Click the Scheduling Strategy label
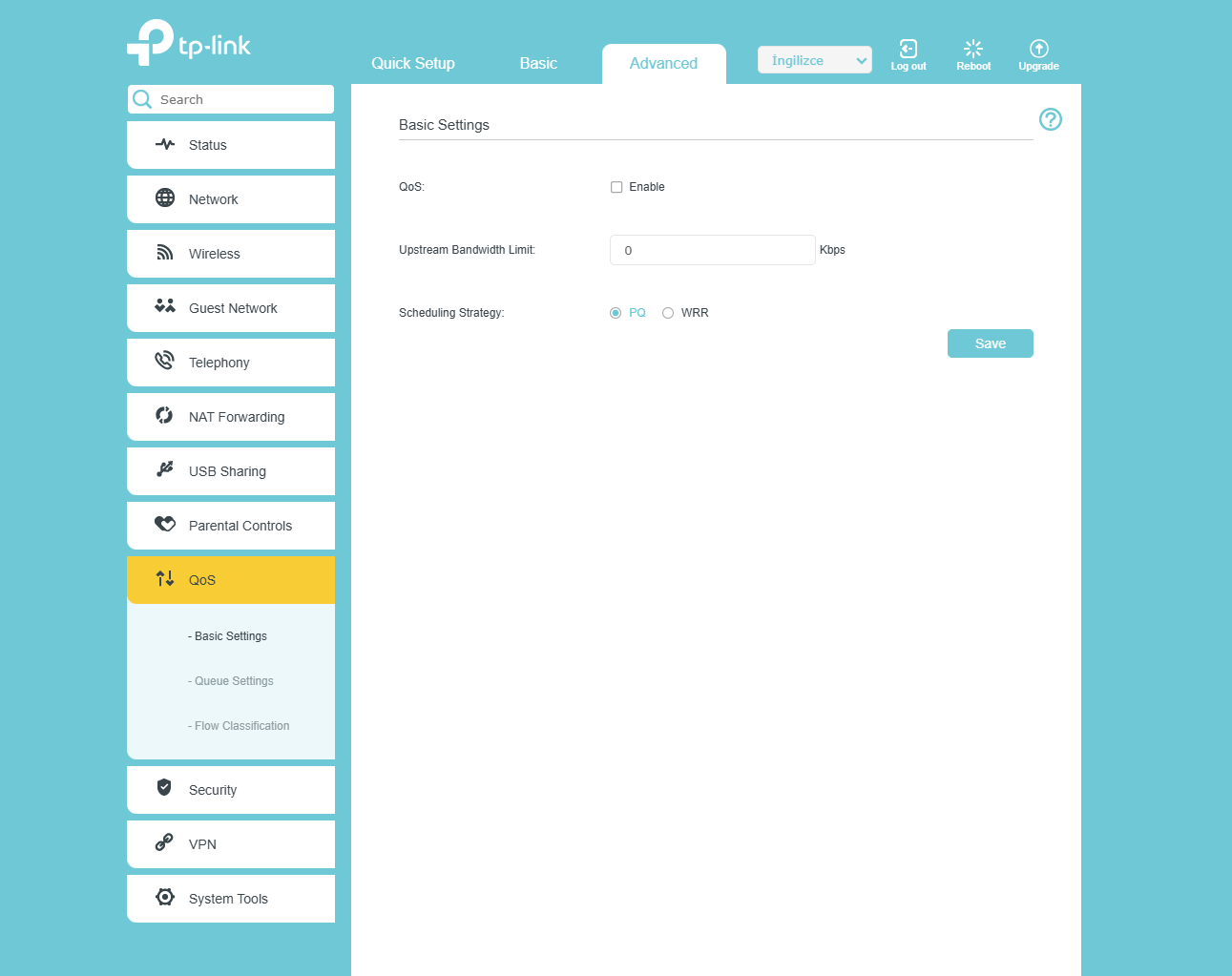The height and width of the screenshot is (976, 1232). (x=451, y=313)
